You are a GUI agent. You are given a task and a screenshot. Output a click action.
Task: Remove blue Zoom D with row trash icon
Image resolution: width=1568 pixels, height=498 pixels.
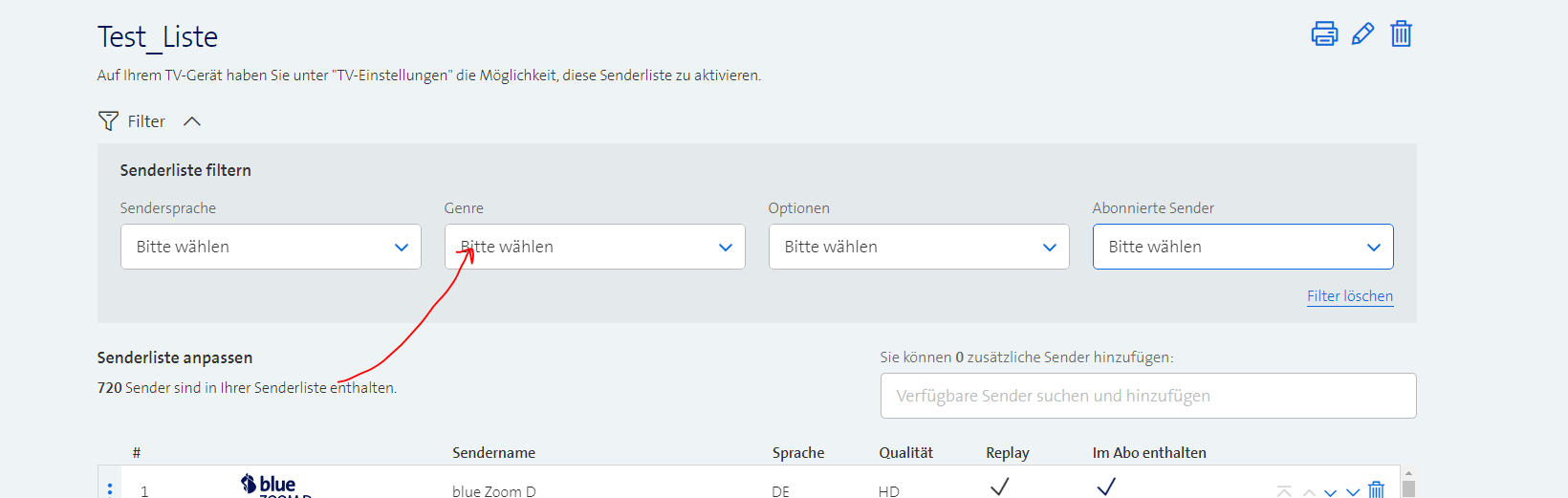(x=1376, y=489)
